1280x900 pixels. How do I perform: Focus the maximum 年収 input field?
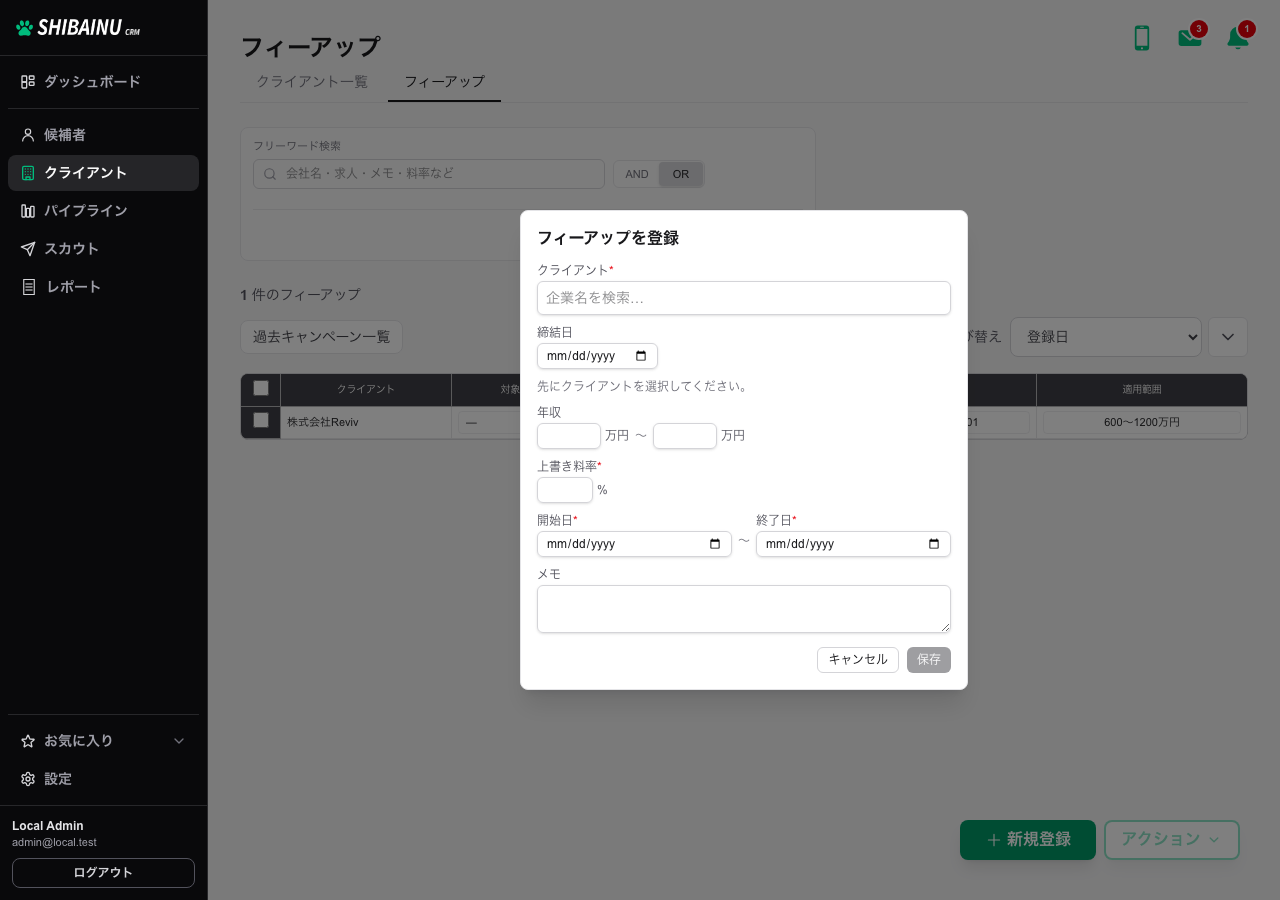point(685,436)
